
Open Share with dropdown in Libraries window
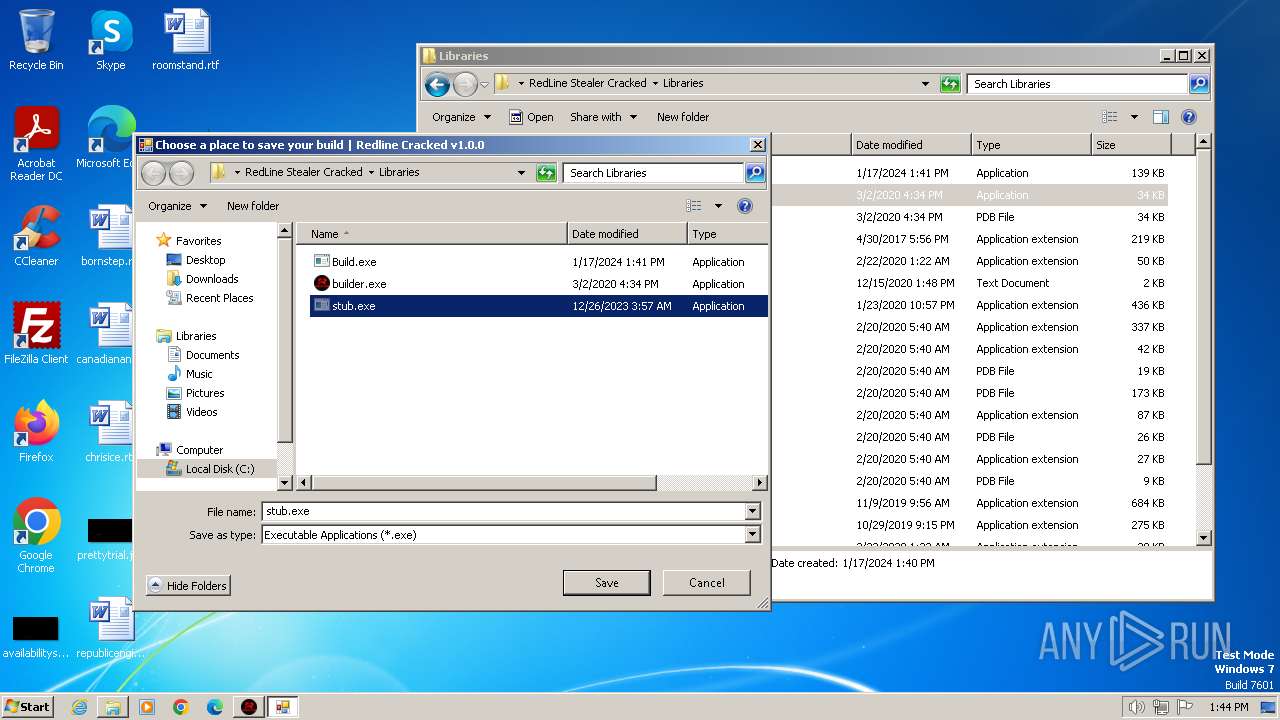603,117
